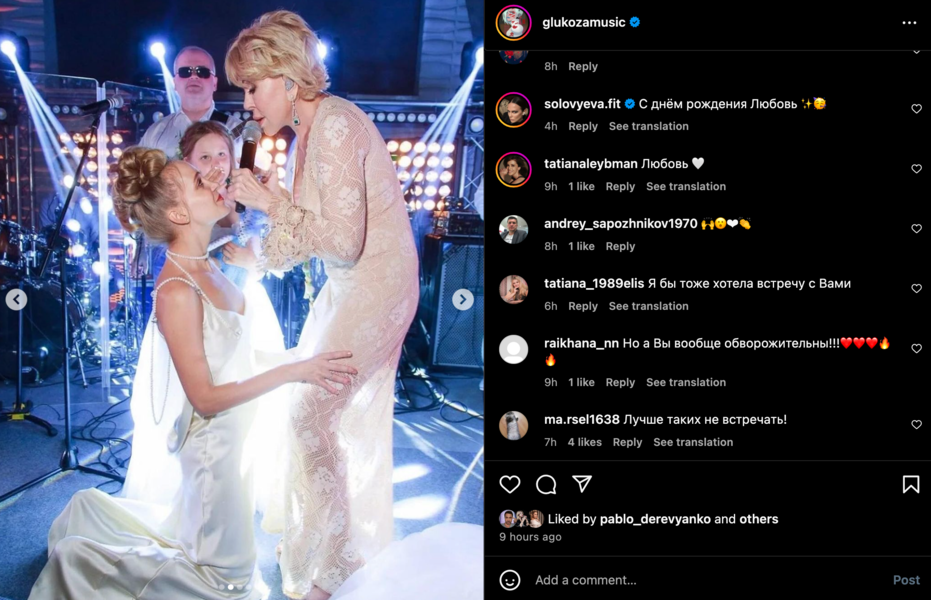This screenshot has height=600, width=931.
Task: Reply to andrey_sapozhnikov1970's comment
Action: coord(620,246)
